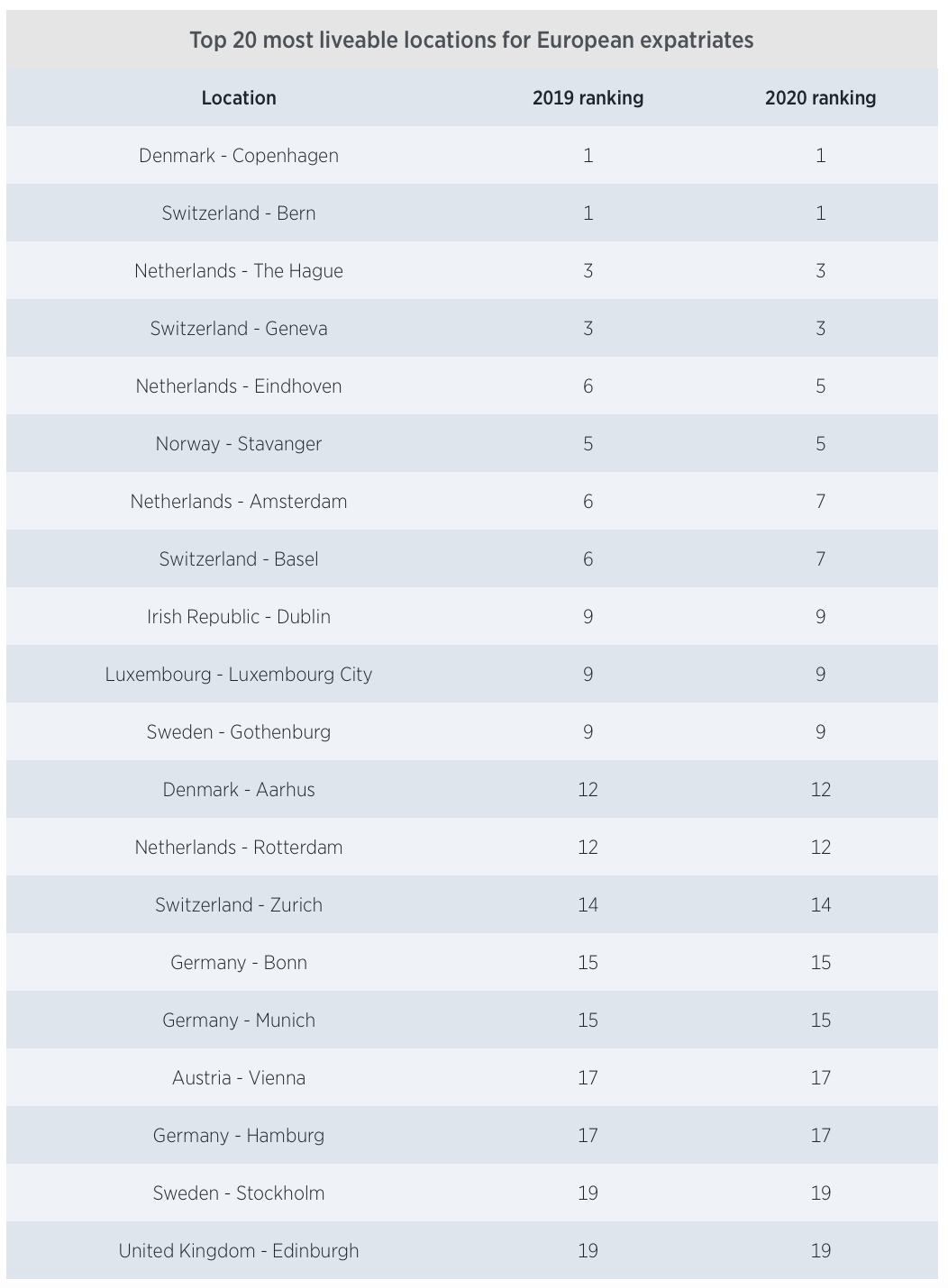Select the 2020 ranking column header

pyautogui.click(x=820, y=98)
